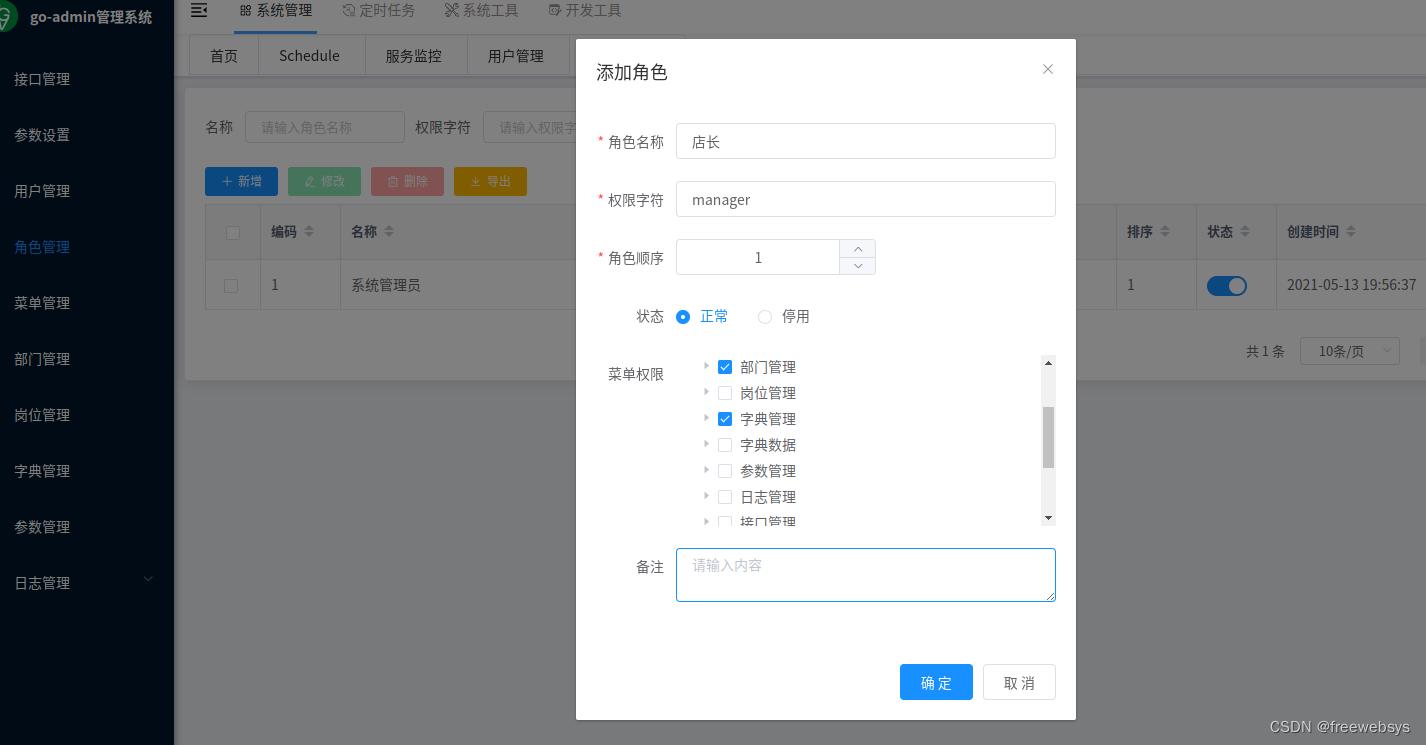Image resolution: width=1426 pixels, height=745 pixels.
Task: Switch to the Schedule tab
Action: (310, 55)
